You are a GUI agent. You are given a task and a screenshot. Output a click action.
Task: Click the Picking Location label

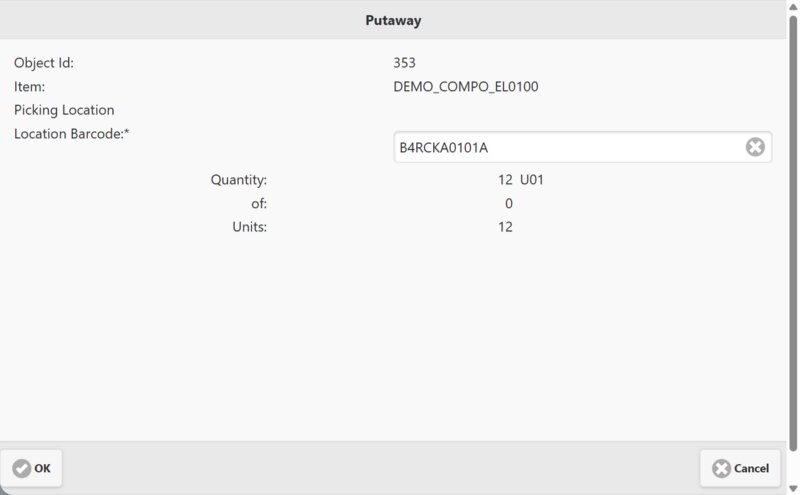(64, 110)
